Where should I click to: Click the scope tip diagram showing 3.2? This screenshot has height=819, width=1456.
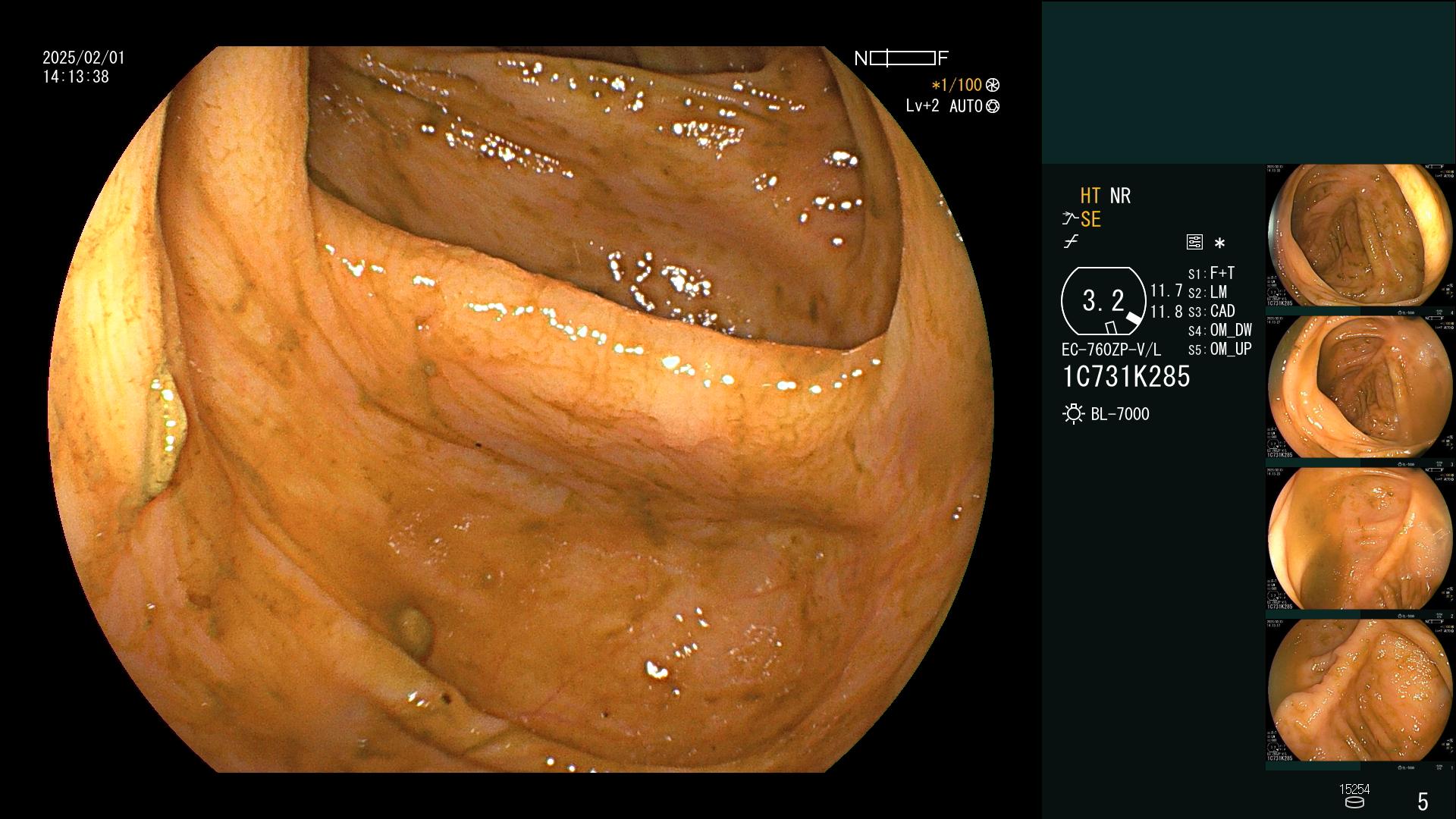point(1103,301)
